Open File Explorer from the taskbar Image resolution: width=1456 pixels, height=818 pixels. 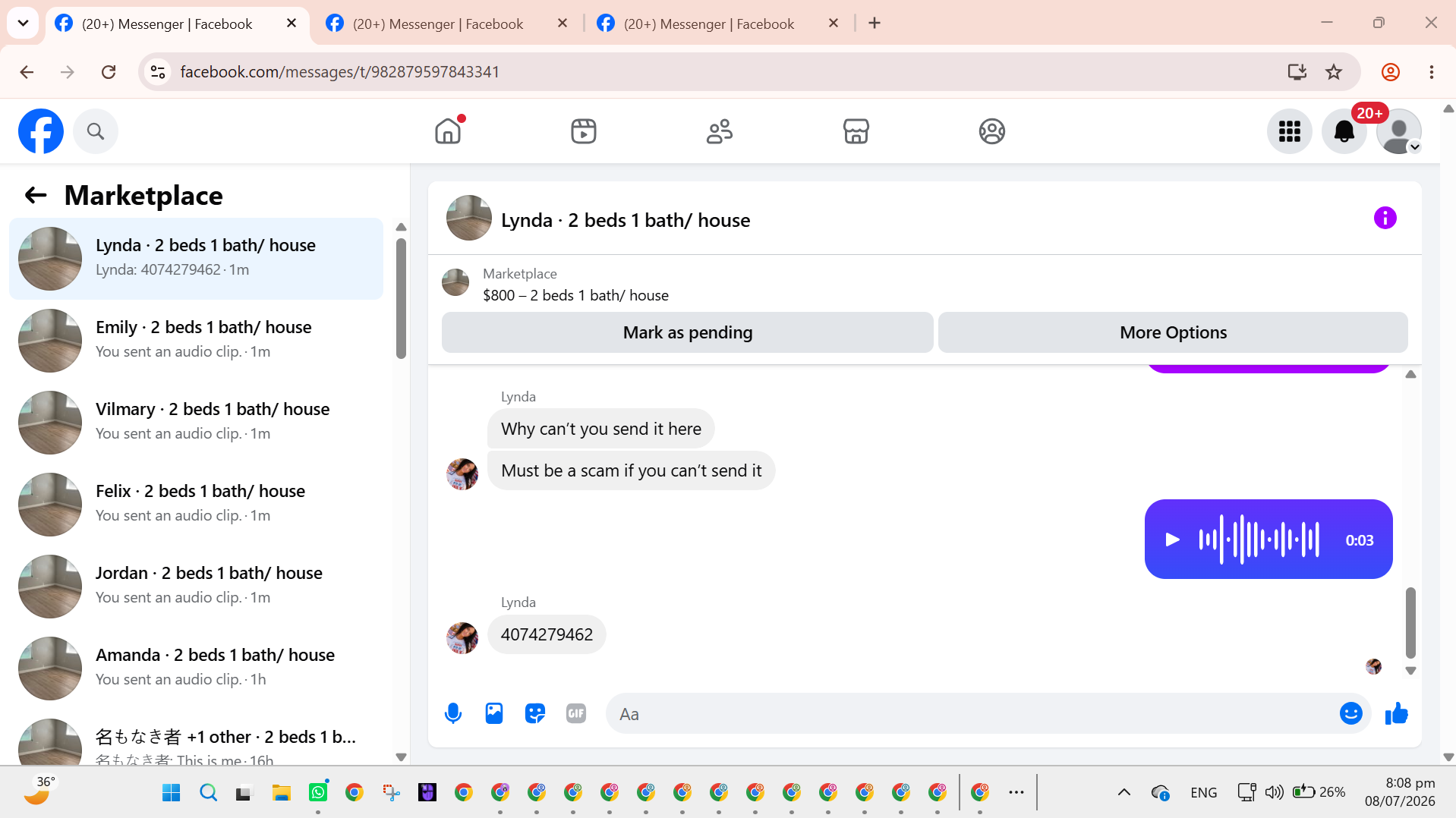(x=281, y=792)
